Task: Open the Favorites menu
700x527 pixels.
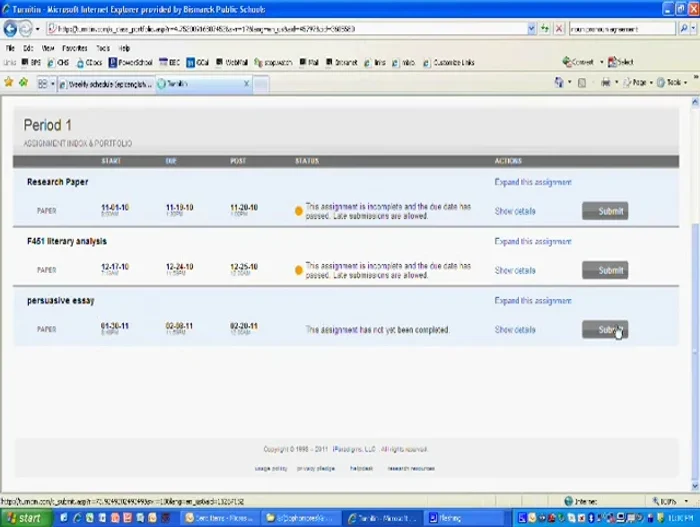Action: [x=75, y=47]
